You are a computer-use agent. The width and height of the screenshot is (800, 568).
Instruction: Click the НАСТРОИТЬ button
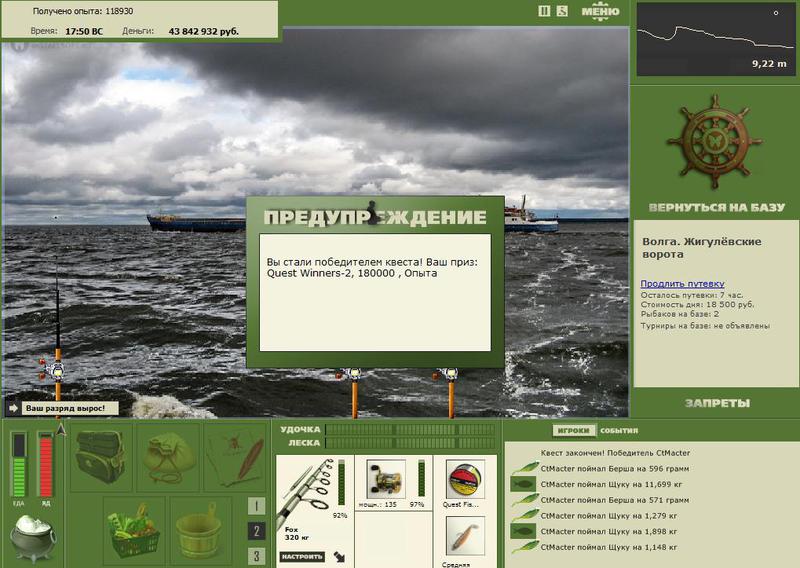pos(302,557)
